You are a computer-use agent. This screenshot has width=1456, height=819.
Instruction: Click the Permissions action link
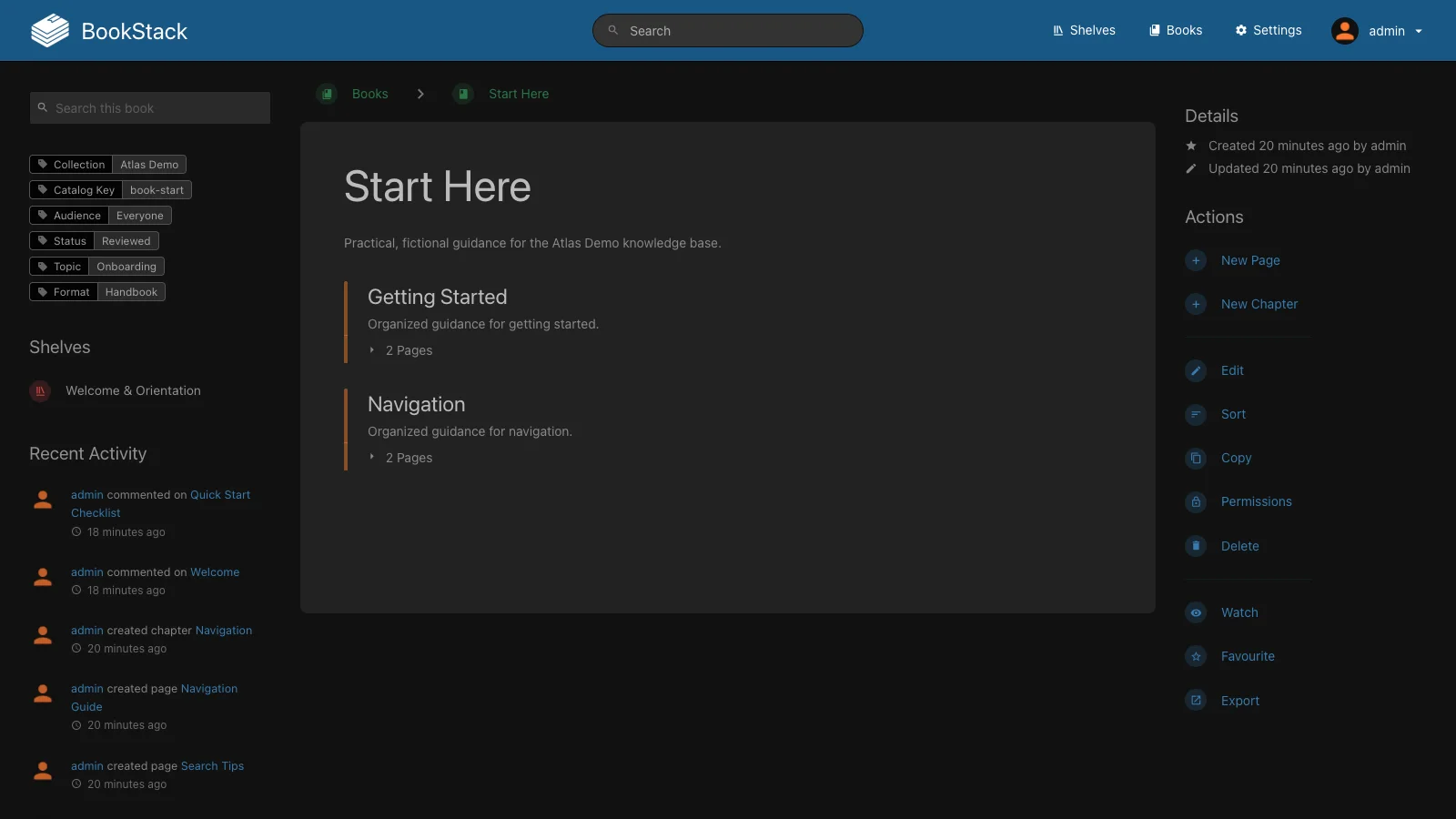1256,501
